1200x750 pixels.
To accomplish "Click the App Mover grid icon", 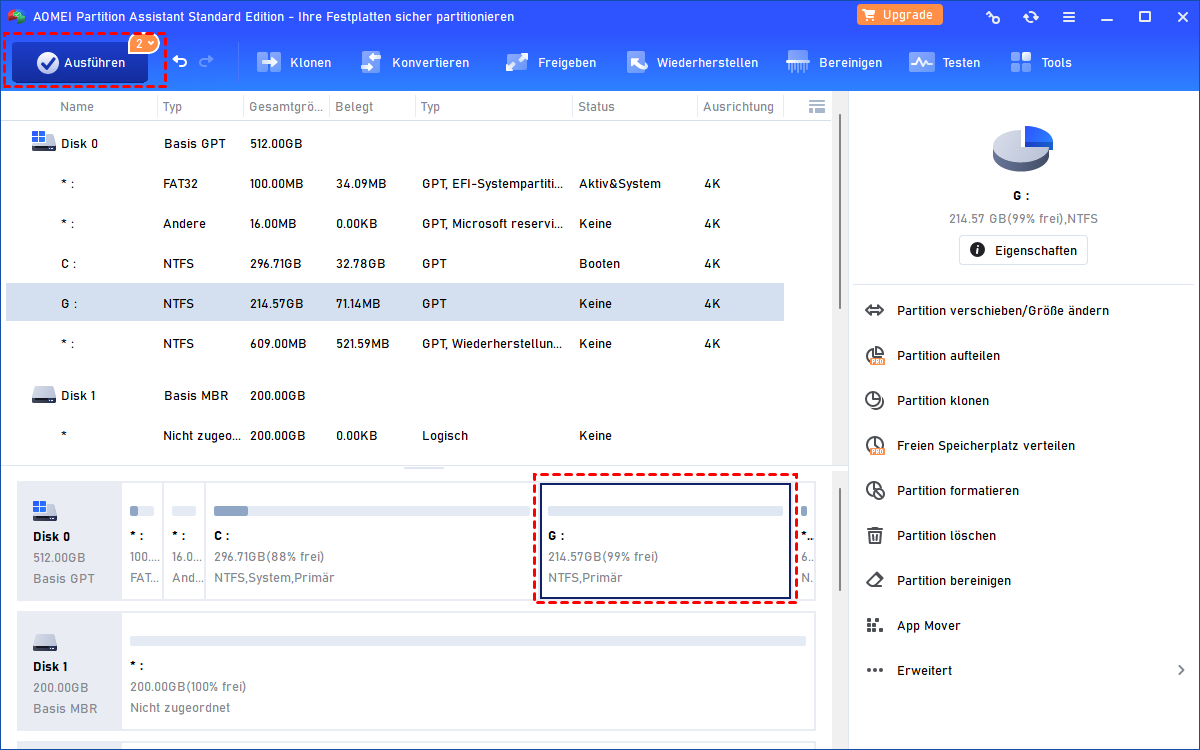I will click(875, 626).
